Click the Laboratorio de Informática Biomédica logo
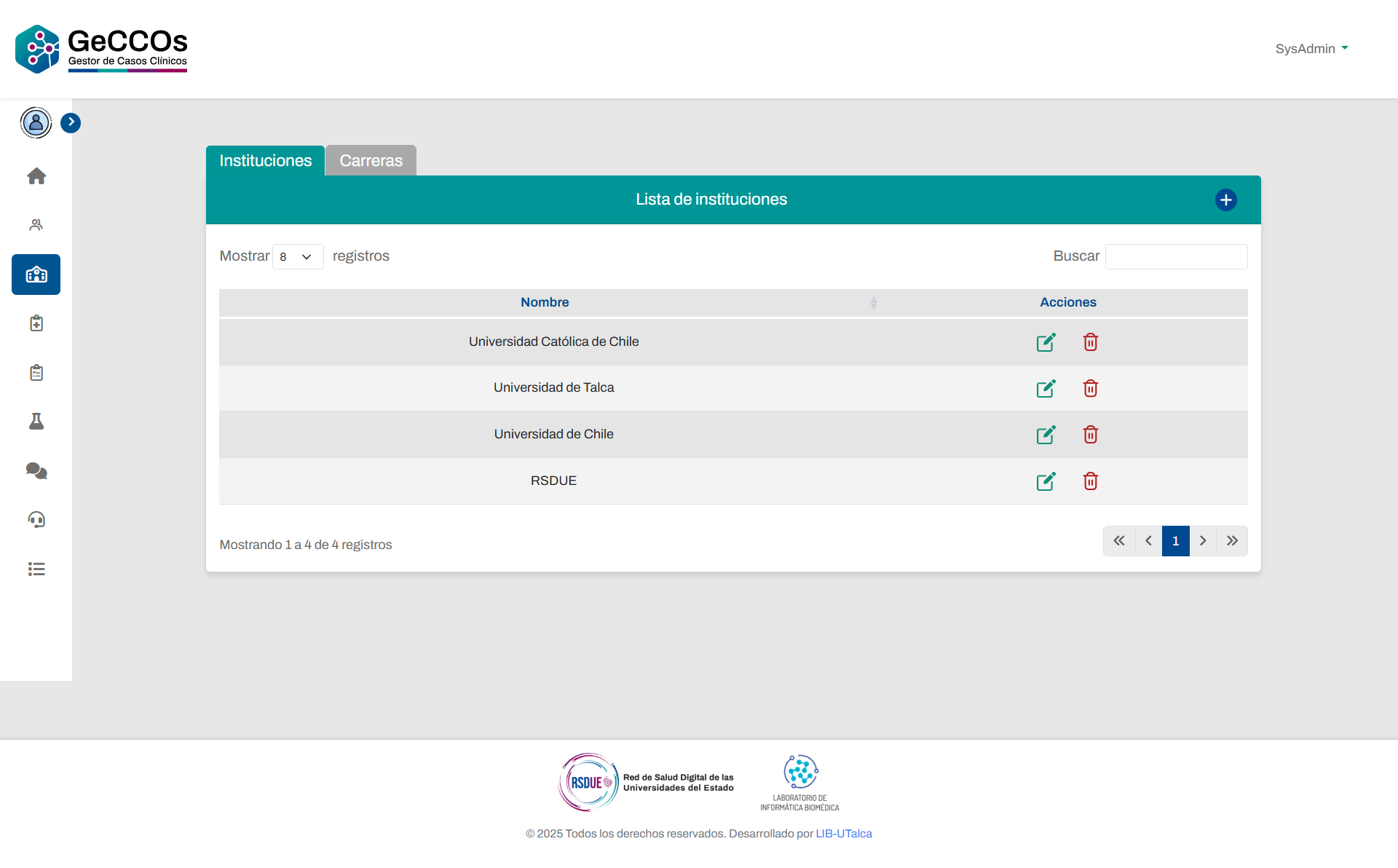1398x868 pixels. [800, 783]
